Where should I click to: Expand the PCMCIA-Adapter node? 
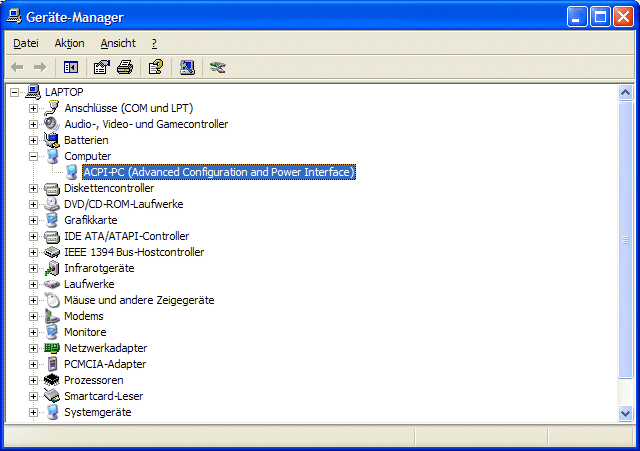33,364
